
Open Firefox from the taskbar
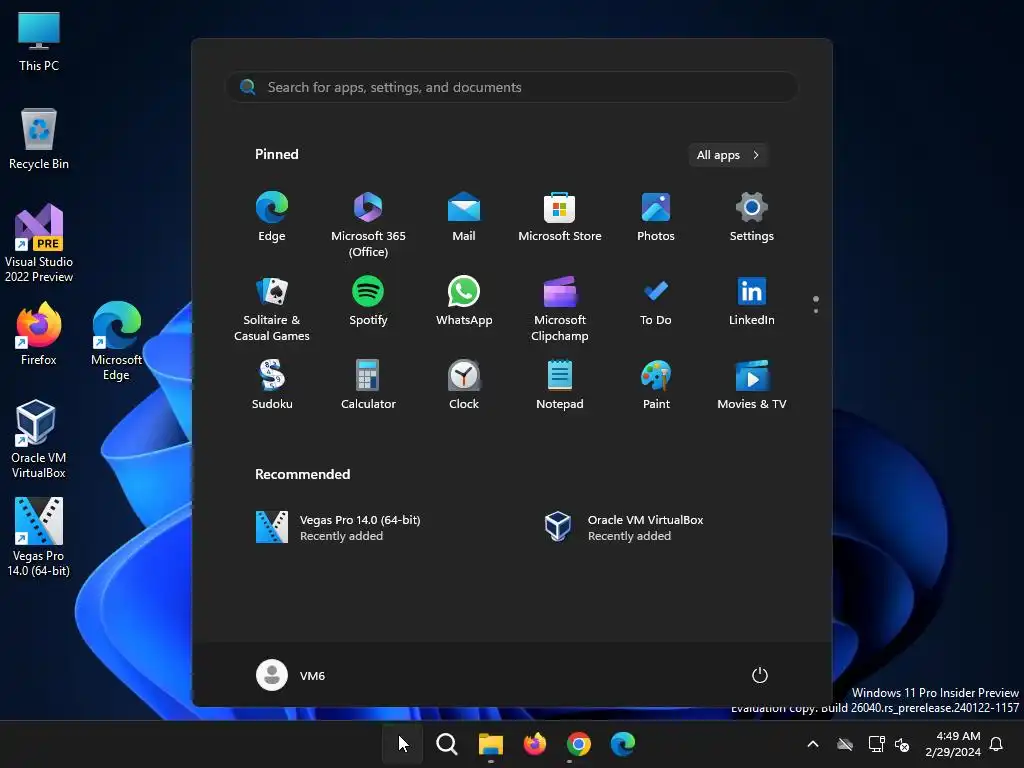(535, 744)
